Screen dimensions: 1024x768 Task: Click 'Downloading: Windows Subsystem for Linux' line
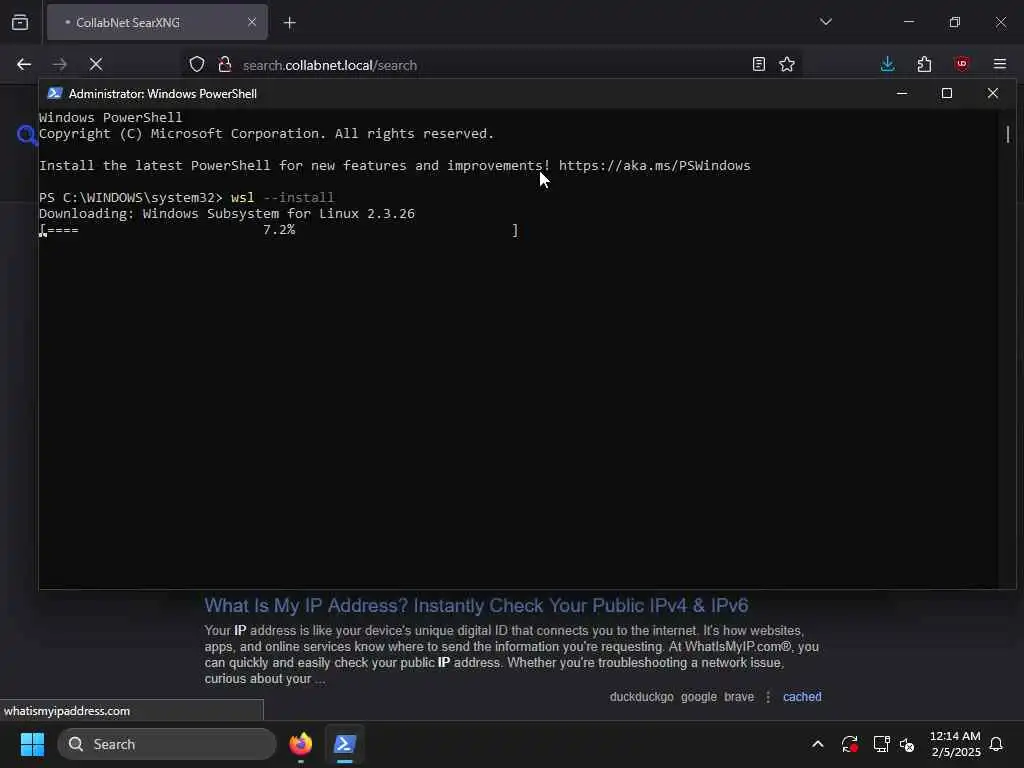(x=227, y=214)
